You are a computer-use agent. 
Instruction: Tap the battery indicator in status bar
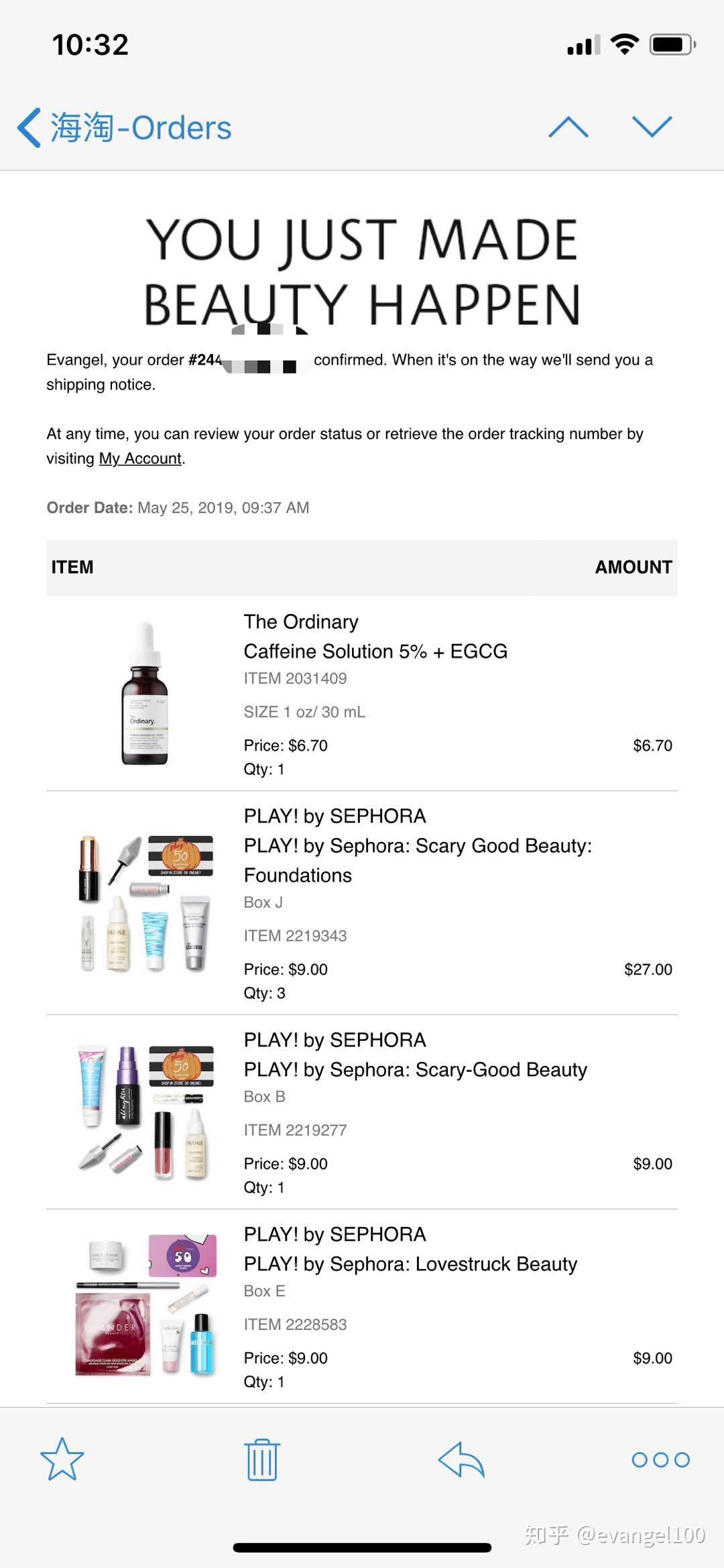pyautogui.click(x=672, y=45)
